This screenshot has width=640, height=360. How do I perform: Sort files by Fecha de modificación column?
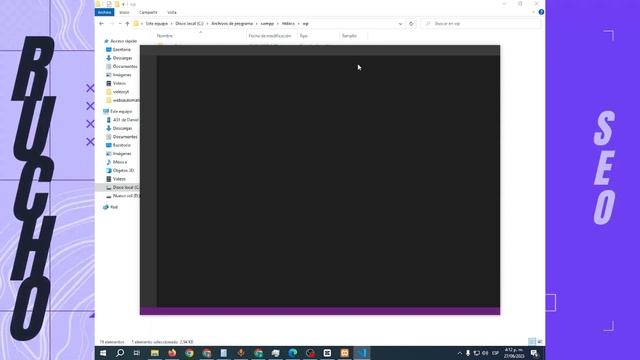click(270, 36)
